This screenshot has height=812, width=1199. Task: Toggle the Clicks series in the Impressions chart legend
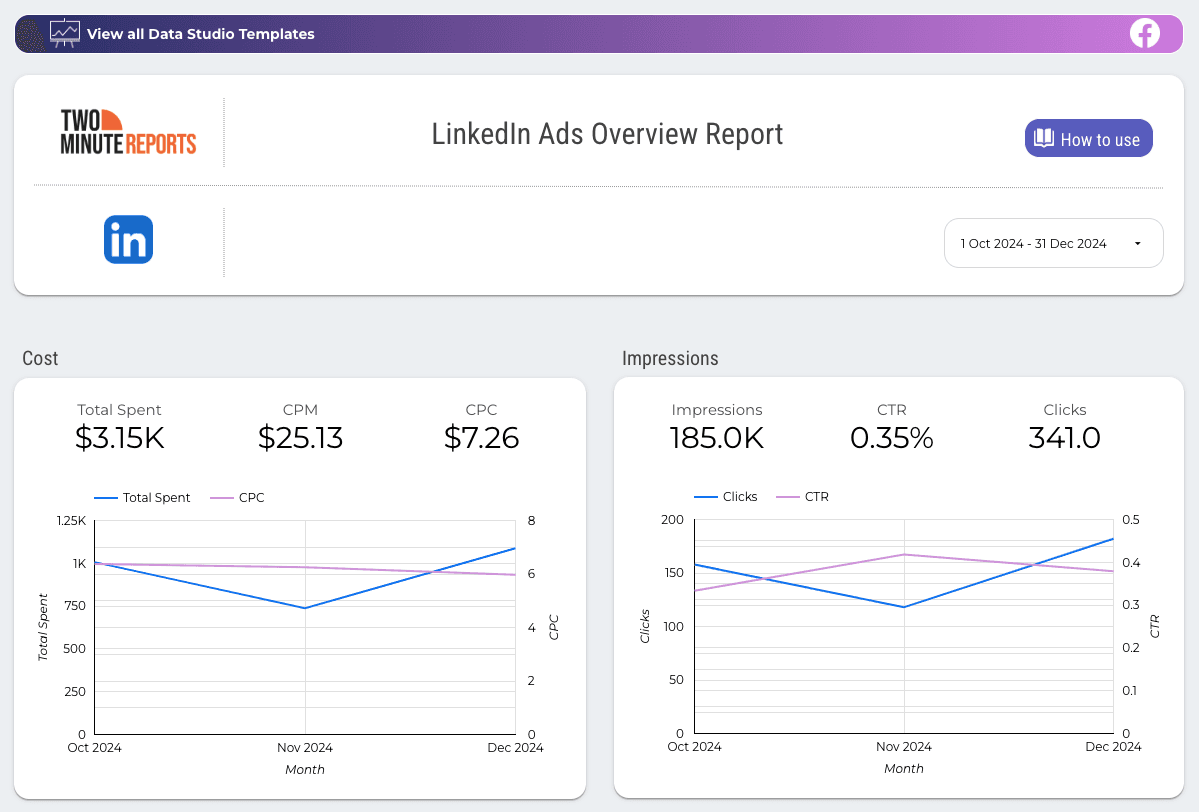726,496
